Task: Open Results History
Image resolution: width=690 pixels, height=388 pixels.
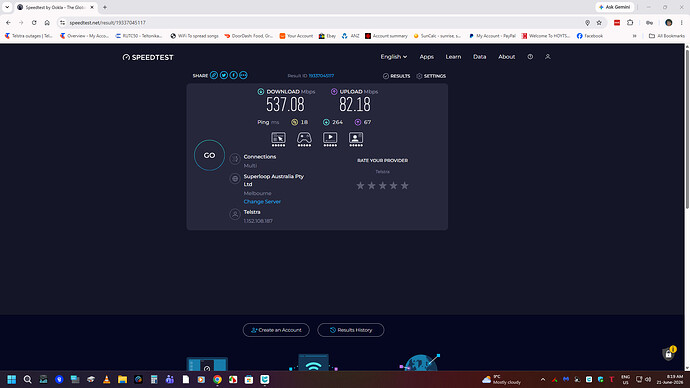Action: (x=351, y=330)
